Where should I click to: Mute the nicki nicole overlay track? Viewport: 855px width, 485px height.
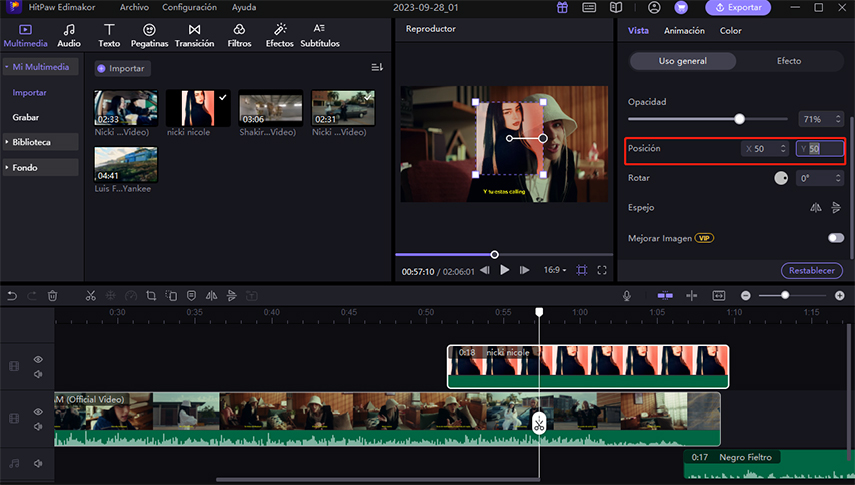click(x=38, y=374)
